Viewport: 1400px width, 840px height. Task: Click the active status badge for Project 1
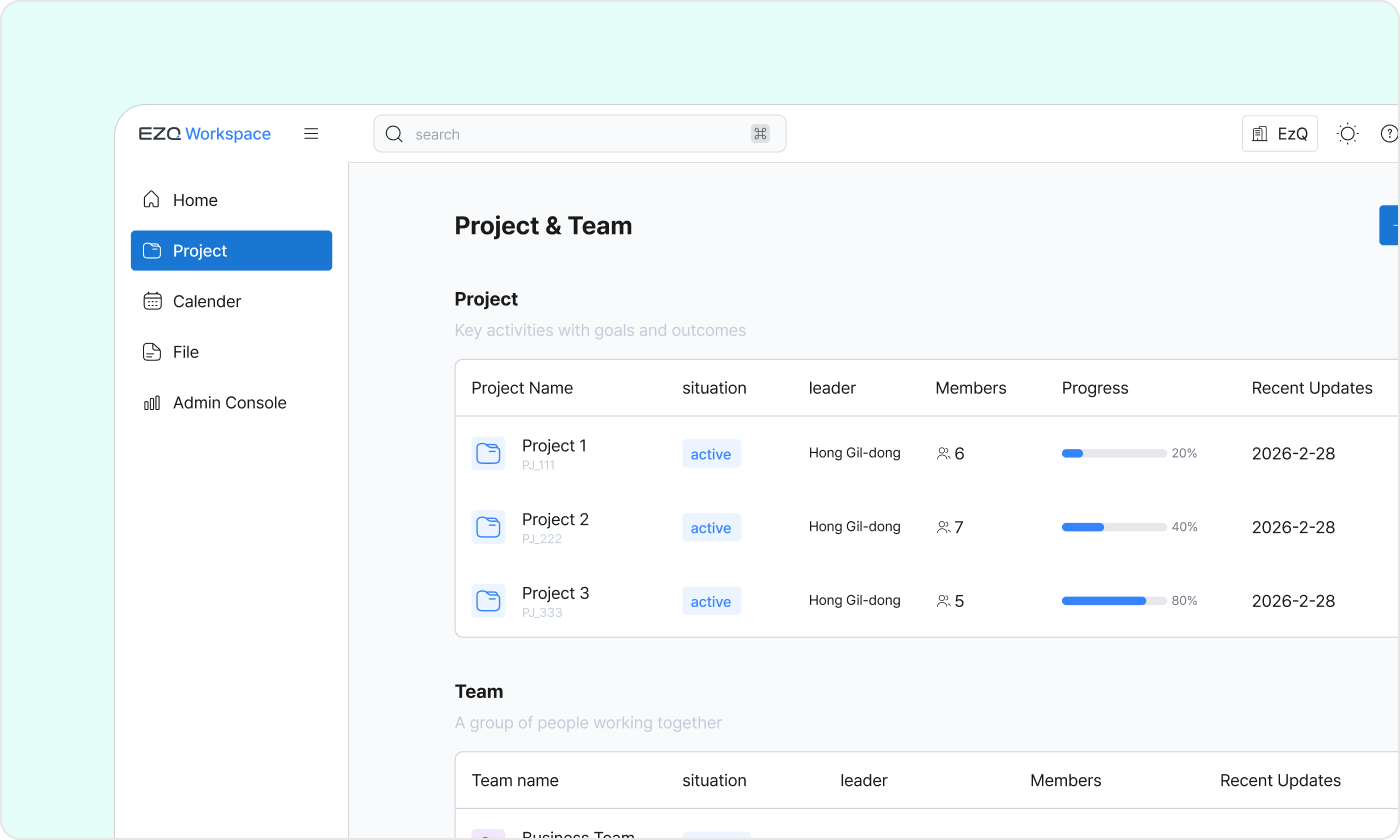click(711, 454)
